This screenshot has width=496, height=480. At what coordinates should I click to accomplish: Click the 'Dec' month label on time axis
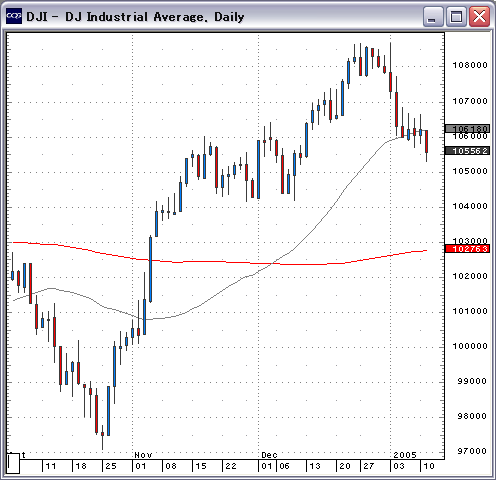(269, 455)
